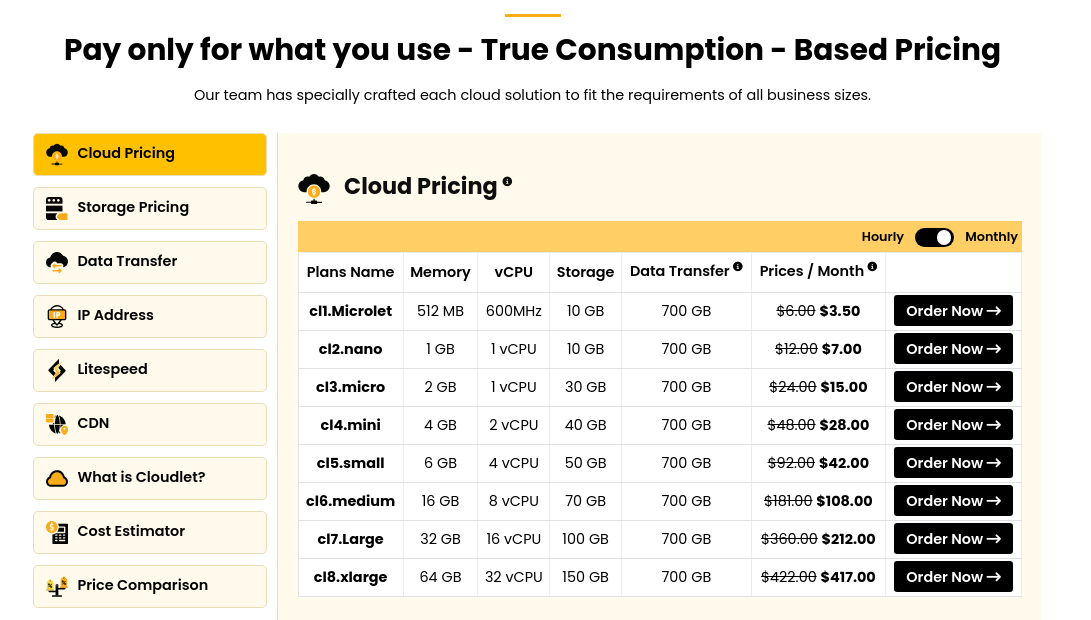Order the cl5.small plan

click(x=952, y=463)
